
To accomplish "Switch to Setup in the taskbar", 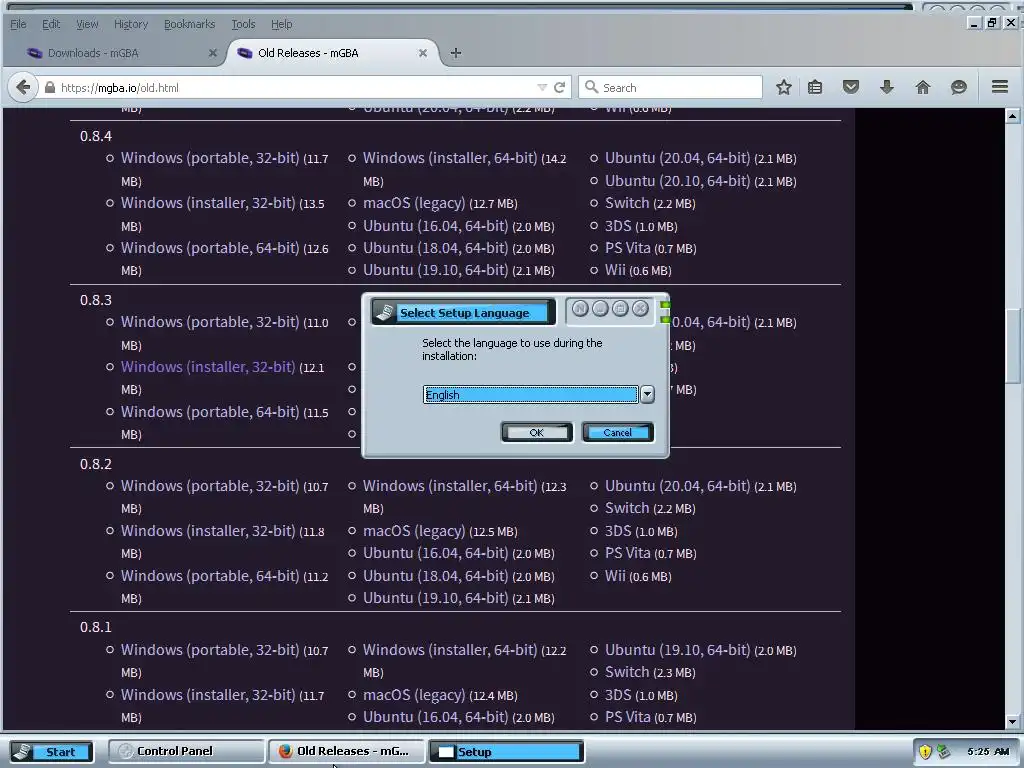I will pyautogui.click(x=506, y=752).
